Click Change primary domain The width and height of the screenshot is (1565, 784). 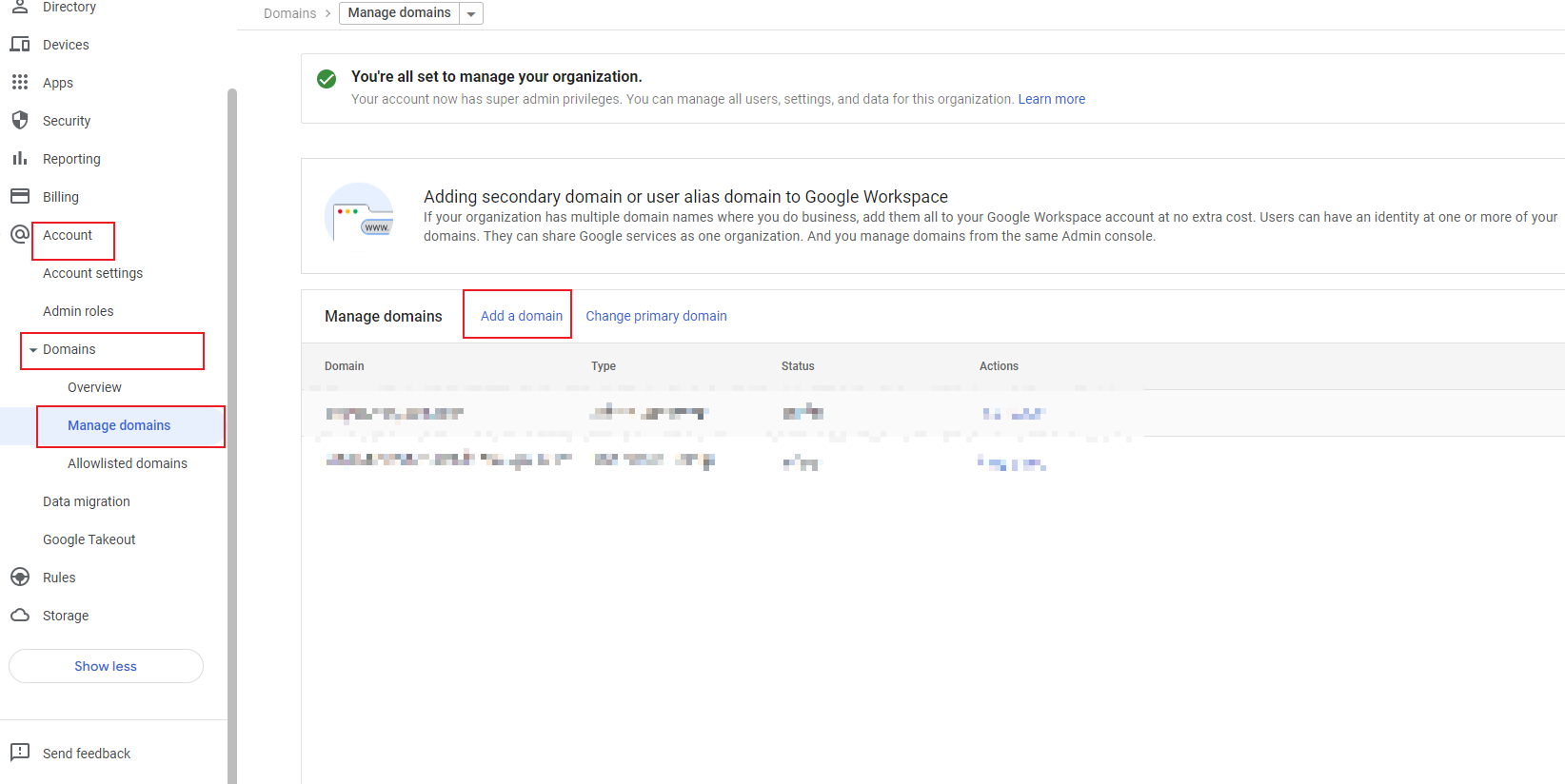point(656,316)
